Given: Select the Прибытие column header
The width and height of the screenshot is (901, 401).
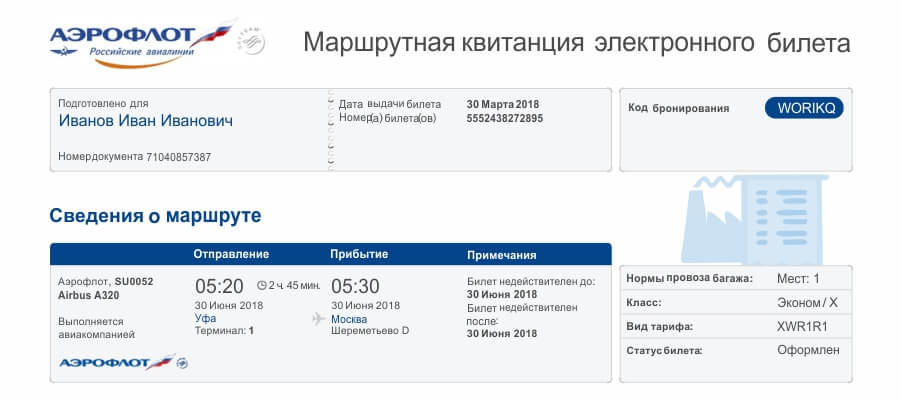Looking at the screenshot, I should 359,254.
